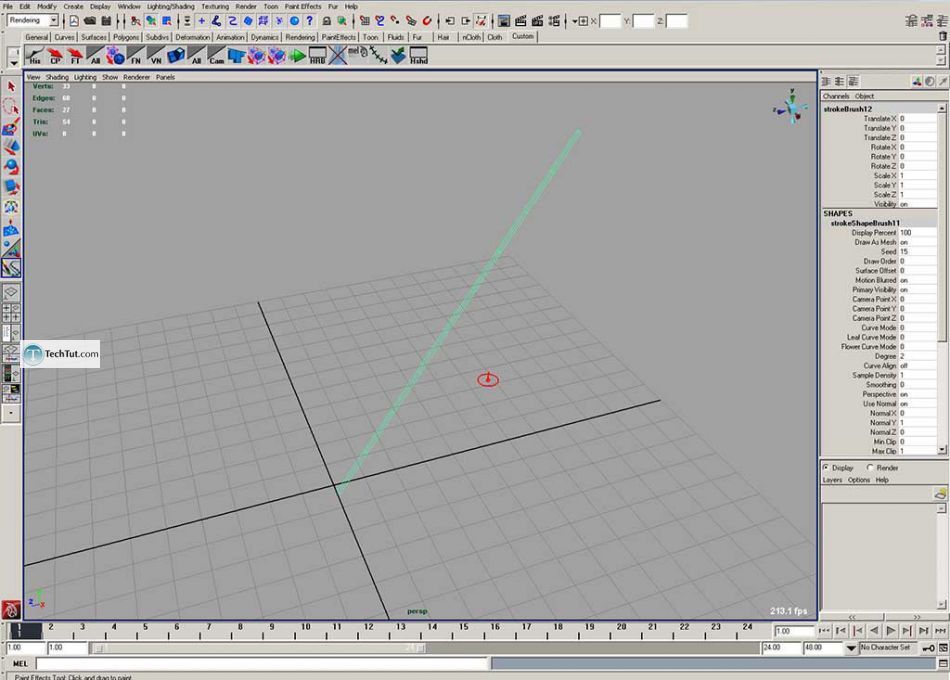
Task: Select the Display radio button in layer editor
Action: [826, 468]
